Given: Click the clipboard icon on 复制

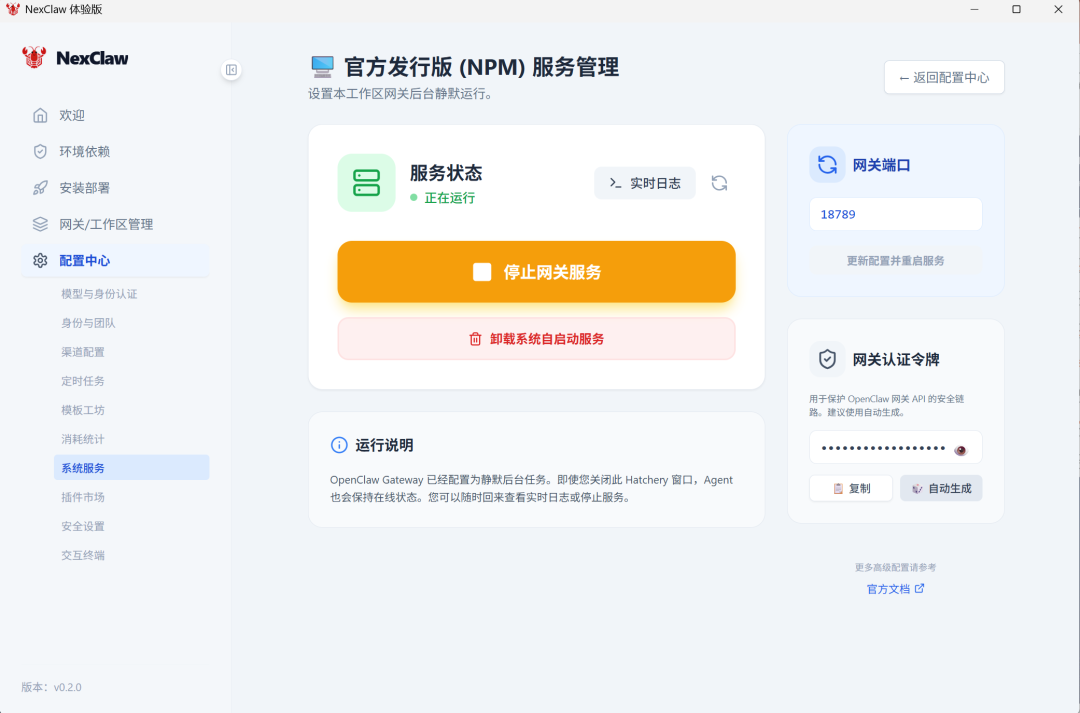Looking at the screenshot, I should coord(838,488).
